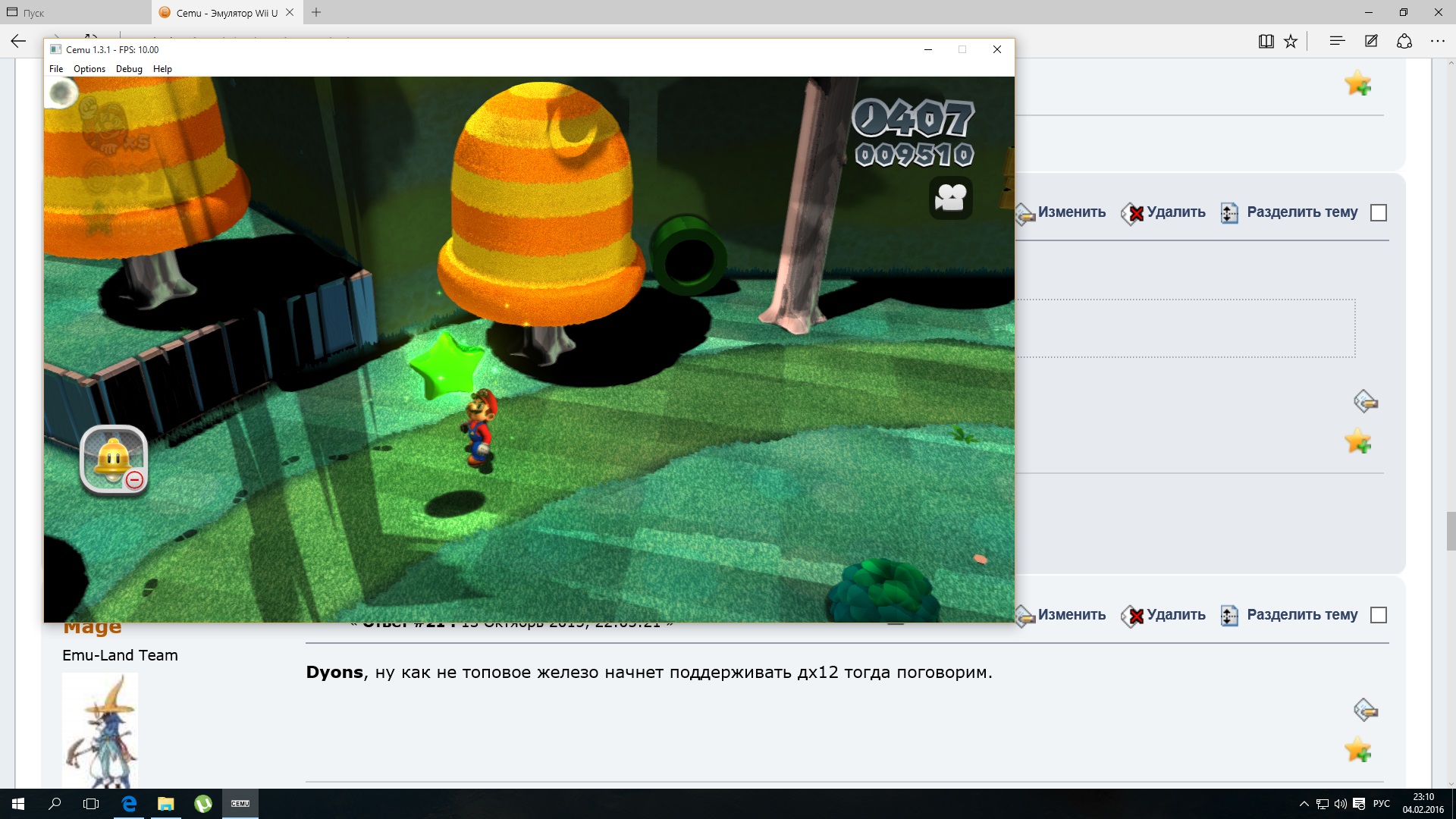Make a web note in Edge
The image size is (1456, 819).
1371,41
